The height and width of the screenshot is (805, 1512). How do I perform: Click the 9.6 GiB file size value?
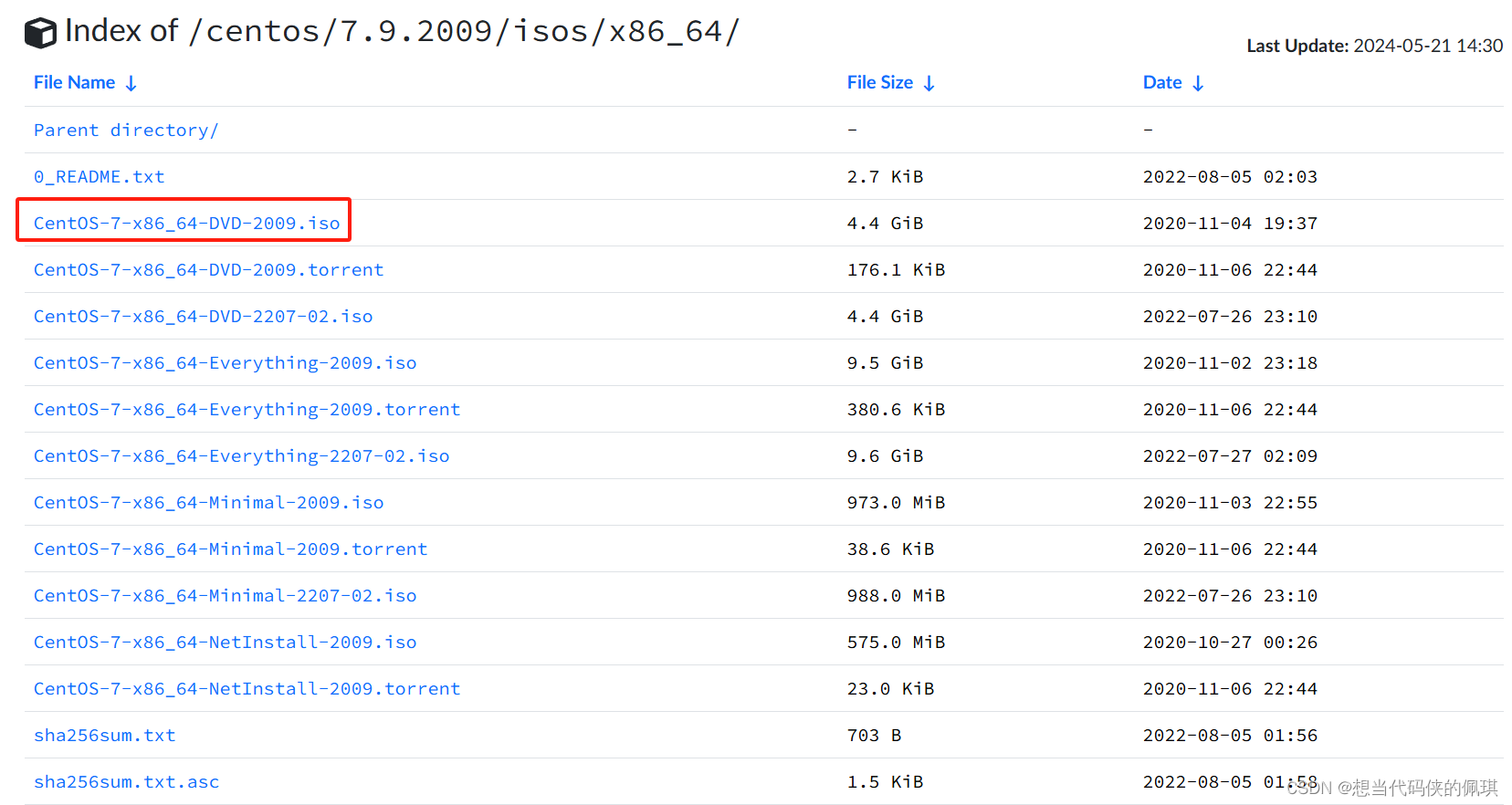(x=885, y=456)
